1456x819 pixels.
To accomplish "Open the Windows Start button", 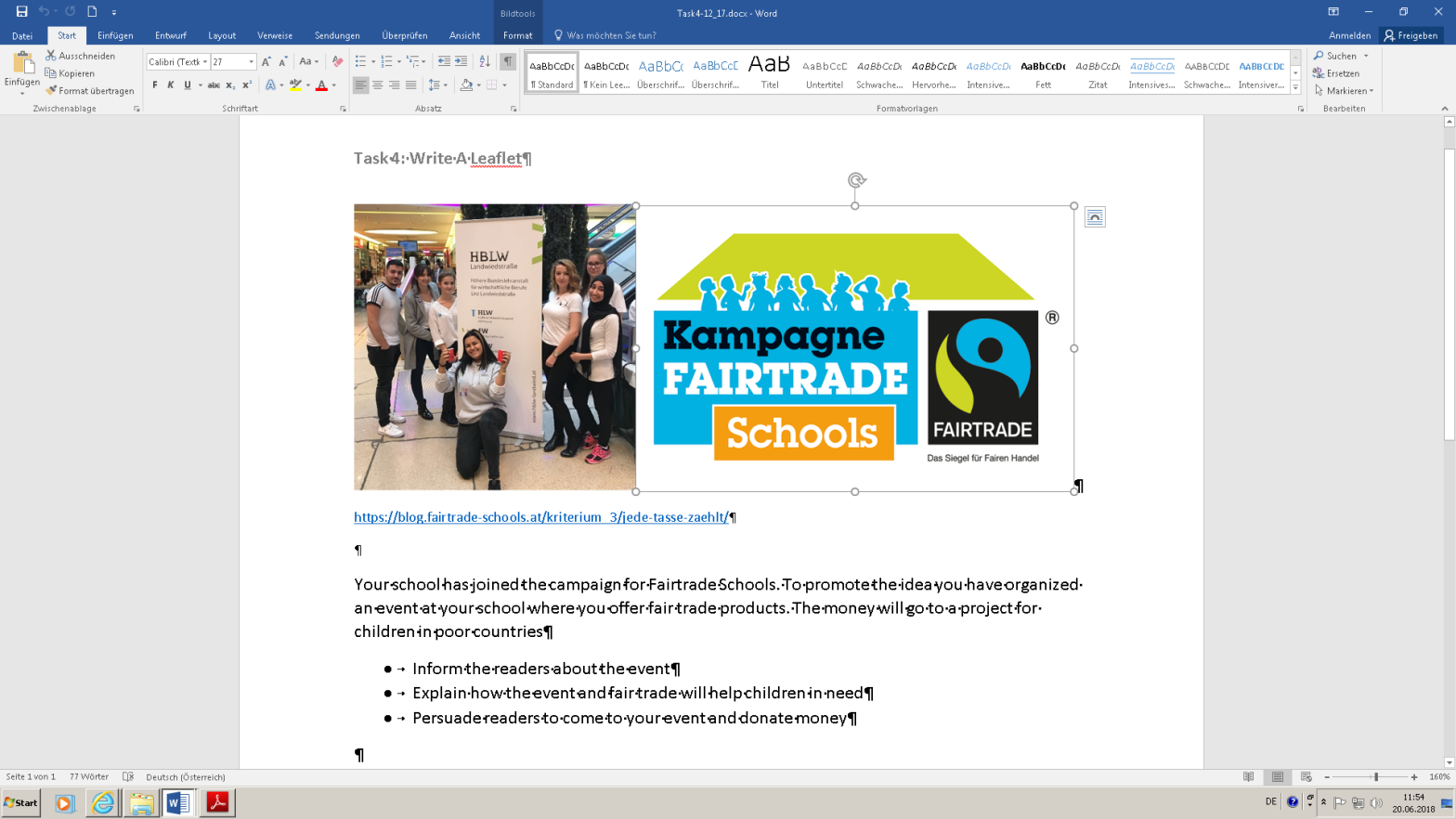I will click(x=21, y=802).
